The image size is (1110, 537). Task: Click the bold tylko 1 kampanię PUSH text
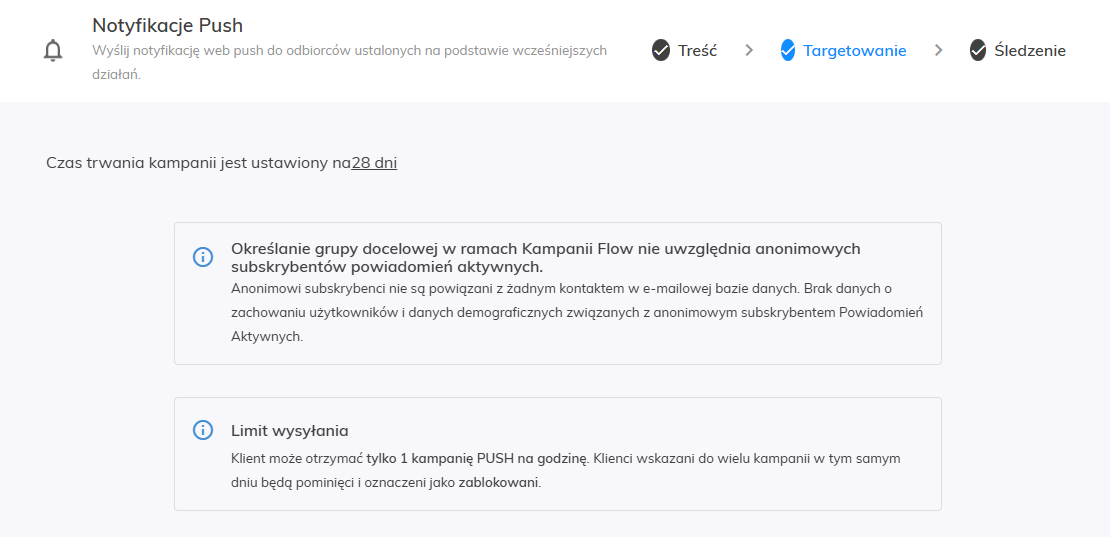coord(478,459)
